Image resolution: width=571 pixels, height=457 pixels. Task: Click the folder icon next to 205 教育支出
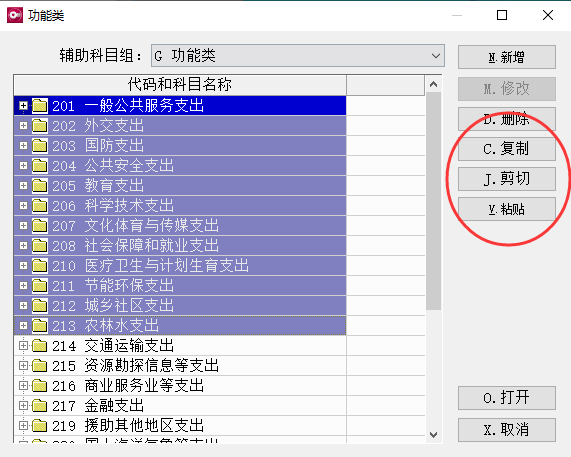(40, 186)
